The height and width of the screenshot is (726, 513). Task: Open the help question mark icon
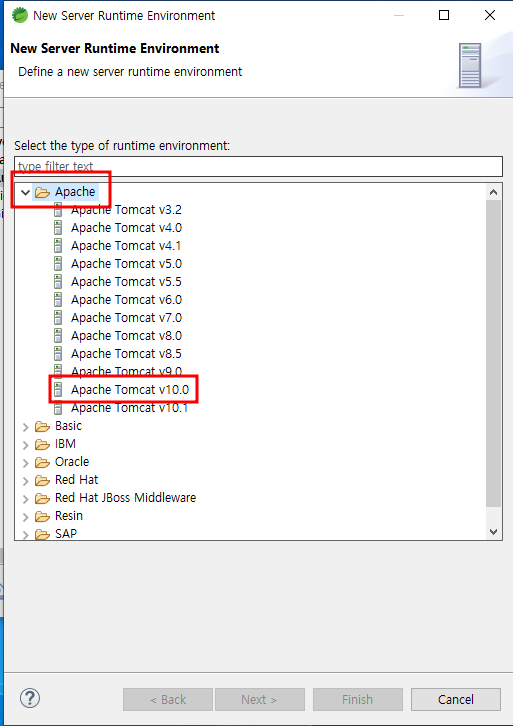pos(30,698)
